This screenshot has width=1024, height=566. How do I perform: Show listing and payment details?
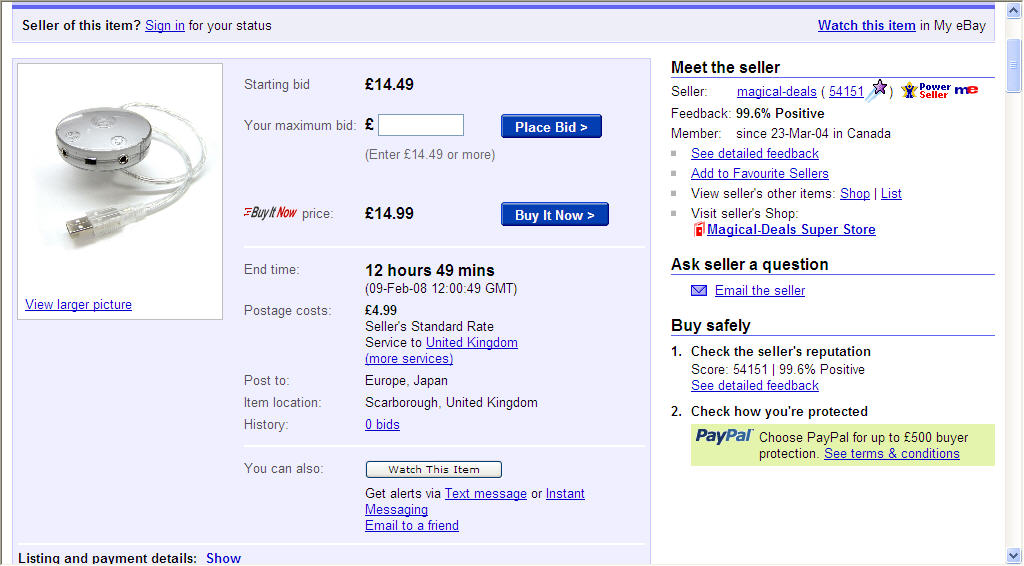(x=223, y=558)
